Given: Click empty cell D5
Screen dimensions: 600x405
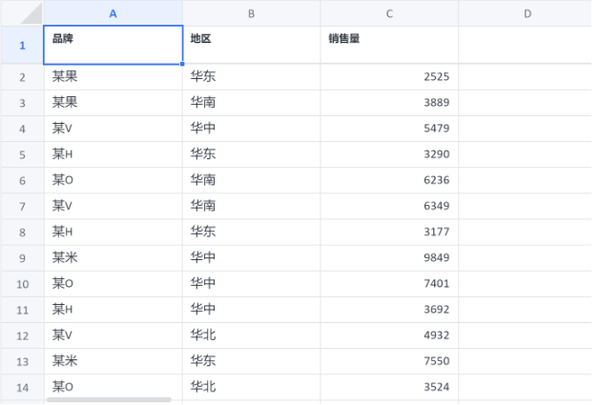Looking at the screenshot, I should [x=527, y=154].
